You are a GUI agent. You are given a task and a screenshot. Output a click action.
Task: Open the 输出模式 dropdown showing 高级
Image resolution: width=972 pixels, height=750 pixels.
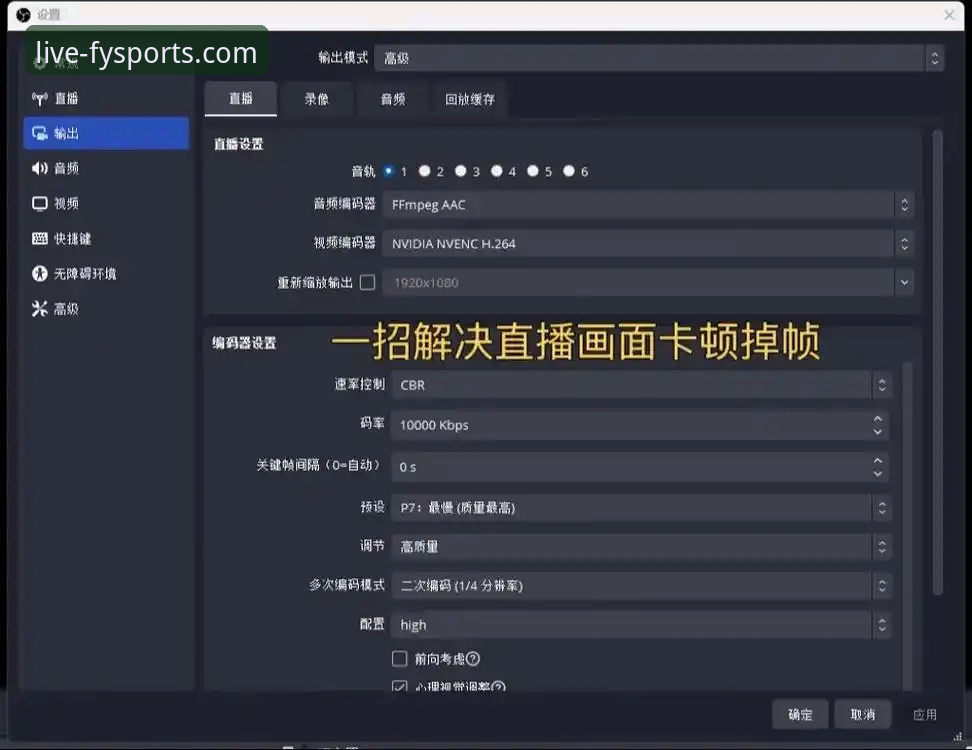click(659, 58)
